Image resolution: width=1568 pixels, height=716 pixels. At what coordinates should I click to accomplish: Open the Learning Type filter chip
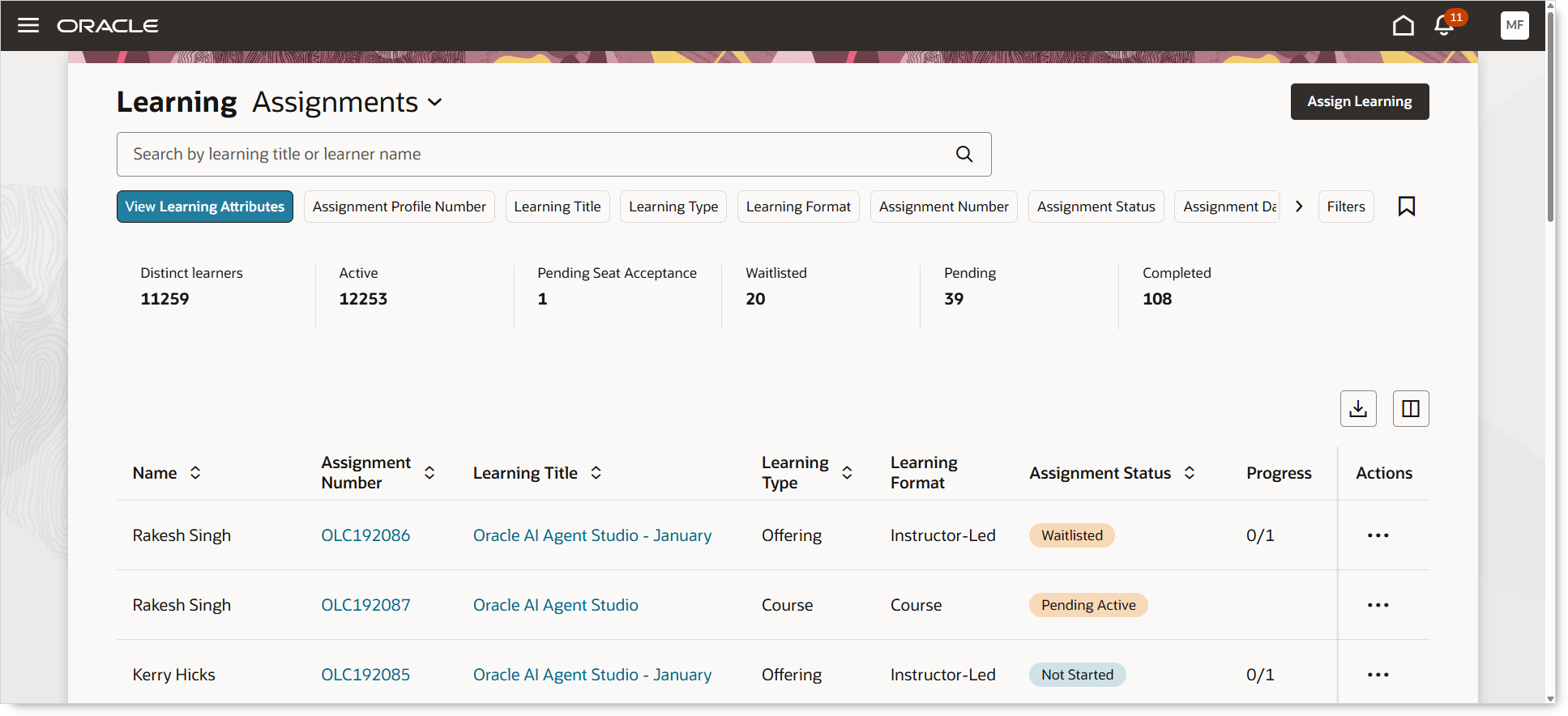[x=673, y=207]
